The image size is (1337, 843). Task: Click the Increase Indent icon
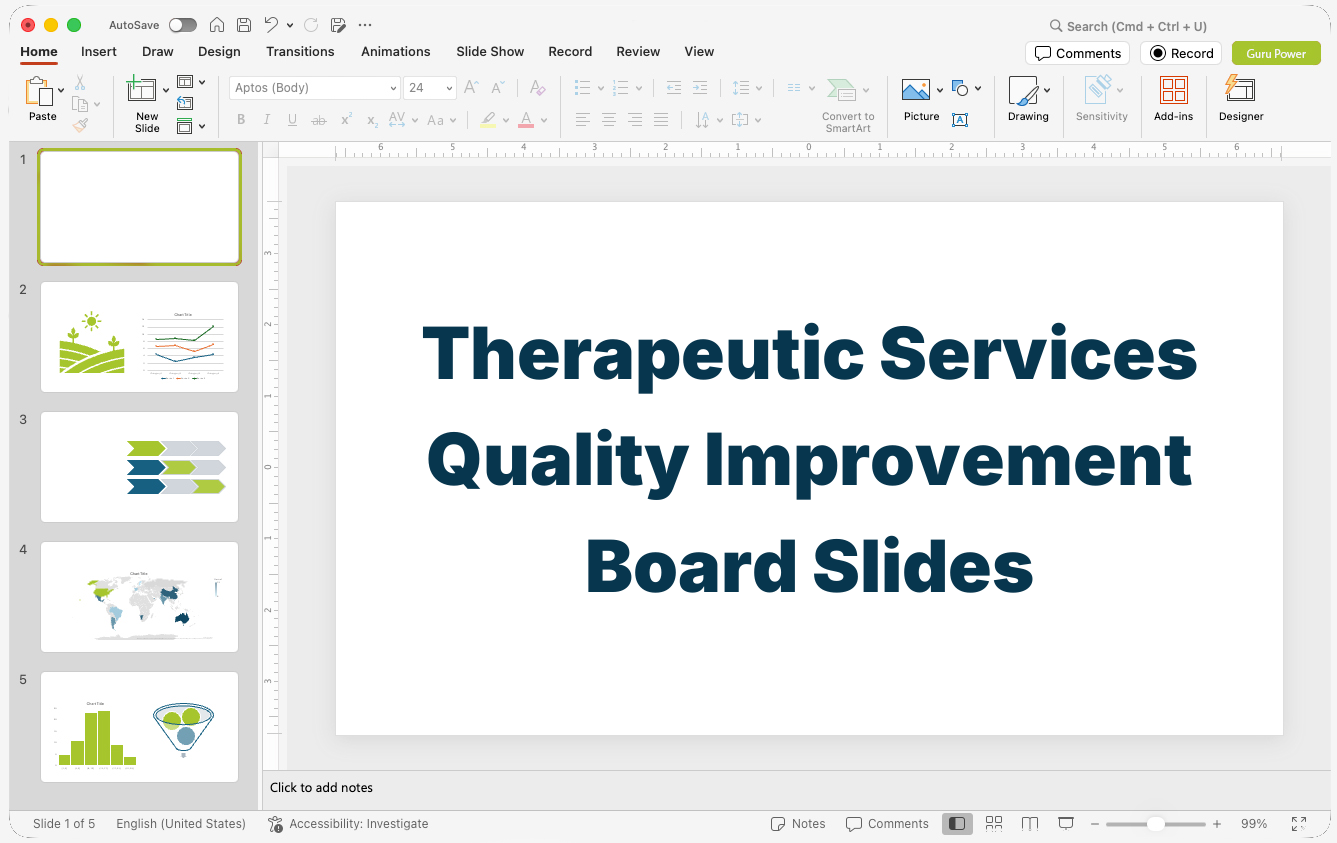[700, 88]
